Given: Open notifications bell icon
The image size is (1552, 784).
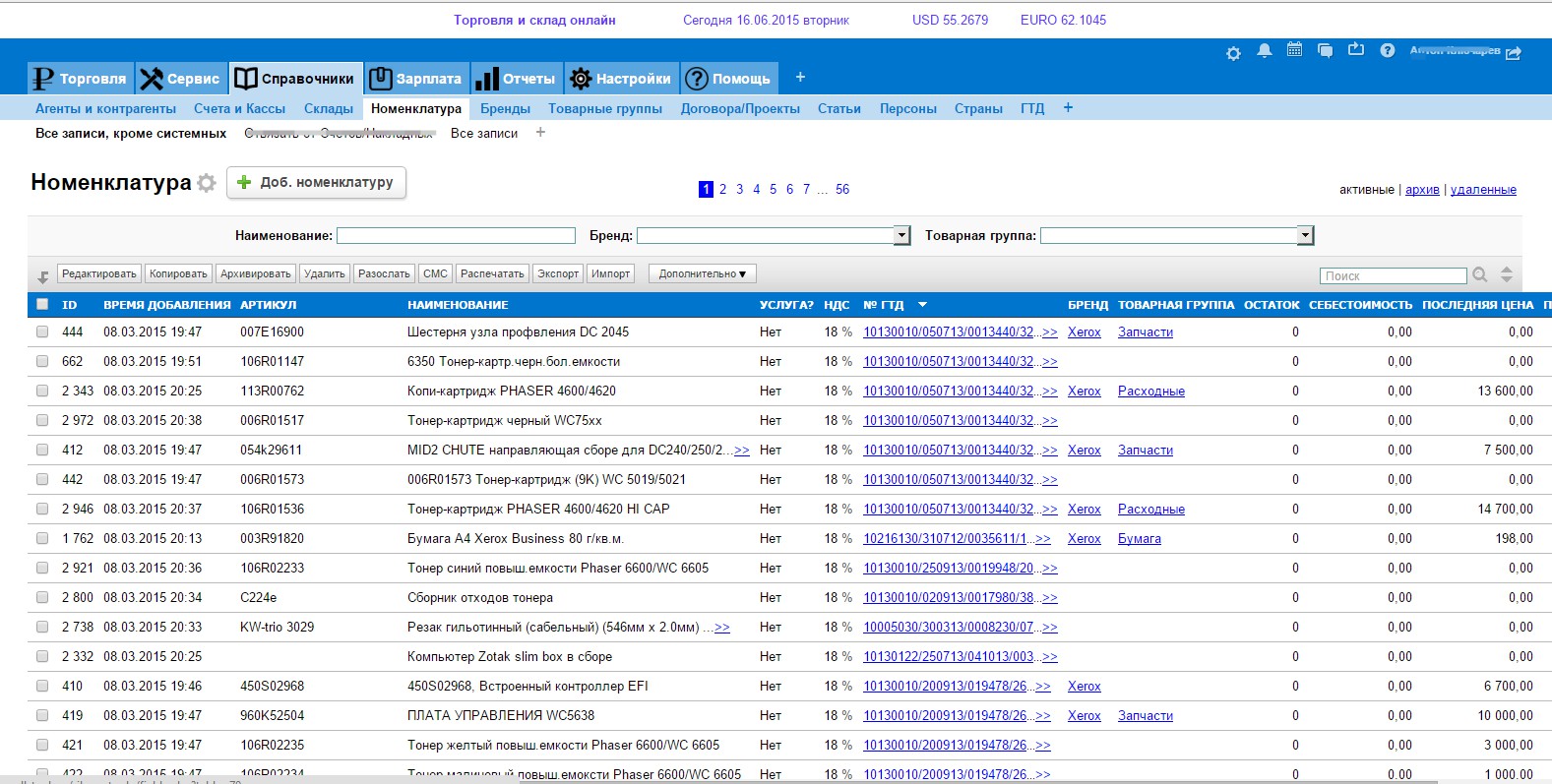Looking at the screenshot, I should click(x=1265, y=51).
